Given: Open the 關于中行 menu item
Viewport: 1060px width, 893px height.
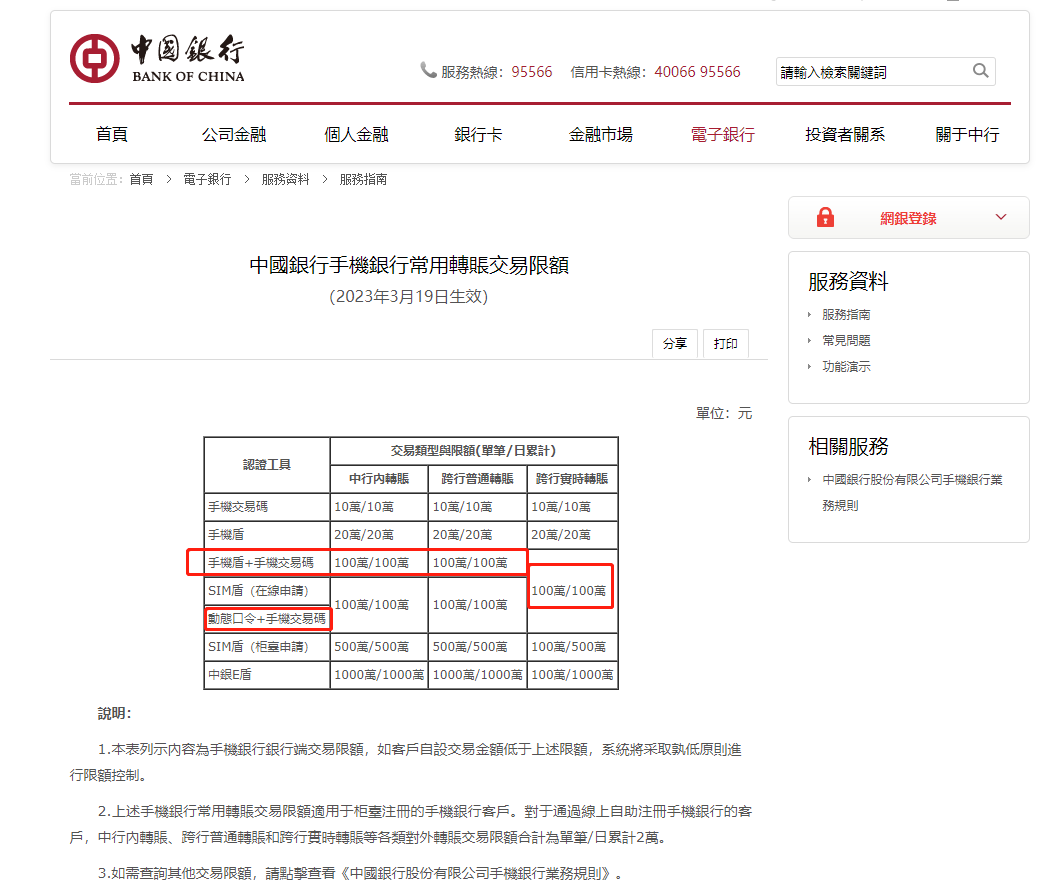Looking at the screenshot, I should coord(966,133).
